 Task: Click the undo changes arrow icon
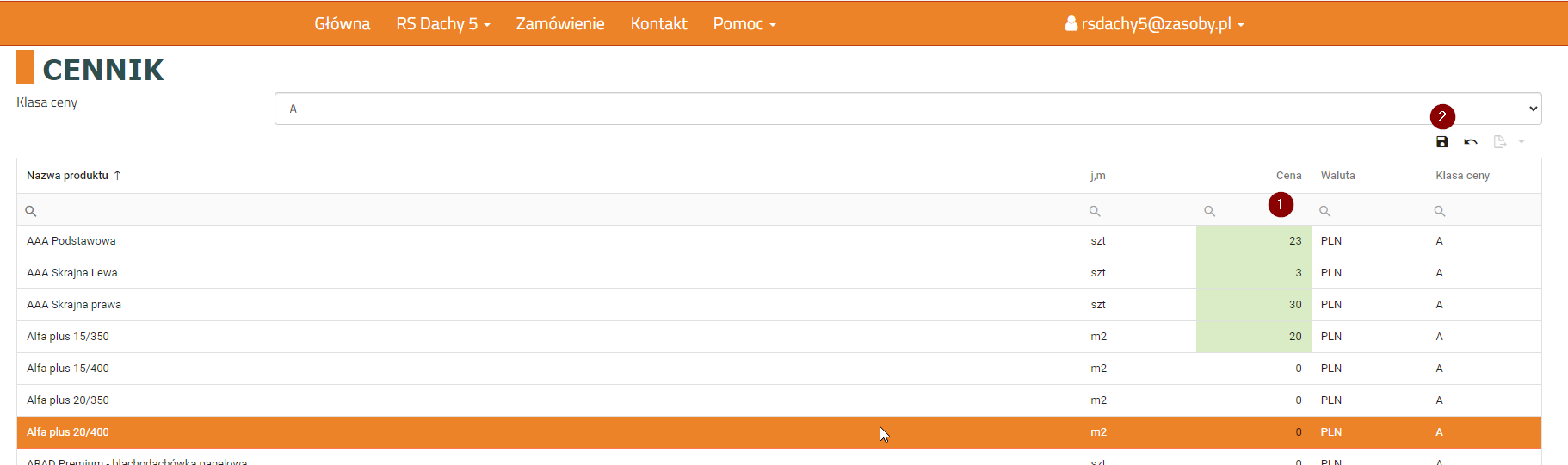pos(1471,142)
